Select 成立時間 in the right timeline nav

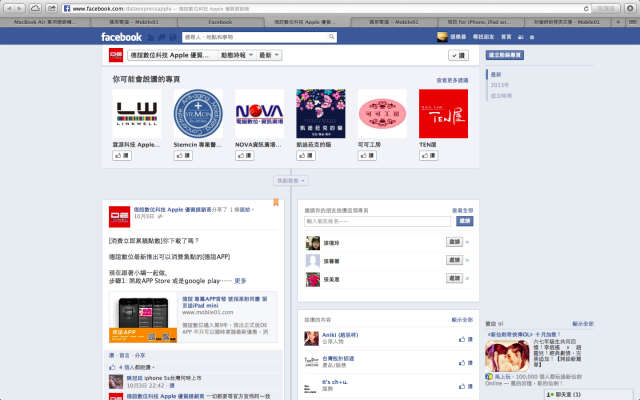pos(501,96)
